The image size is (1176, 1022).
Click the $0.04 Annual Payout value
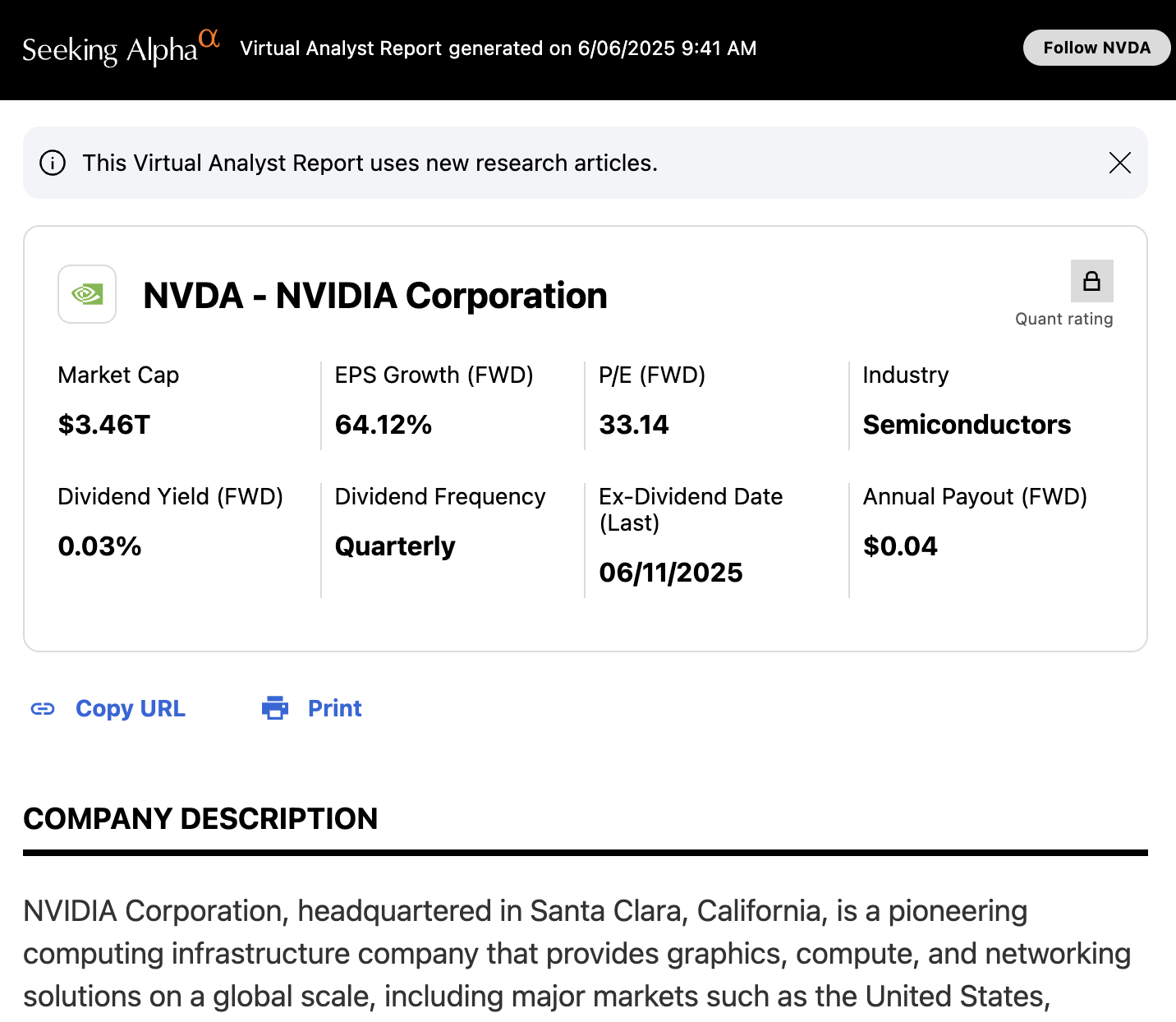(900, 546)
